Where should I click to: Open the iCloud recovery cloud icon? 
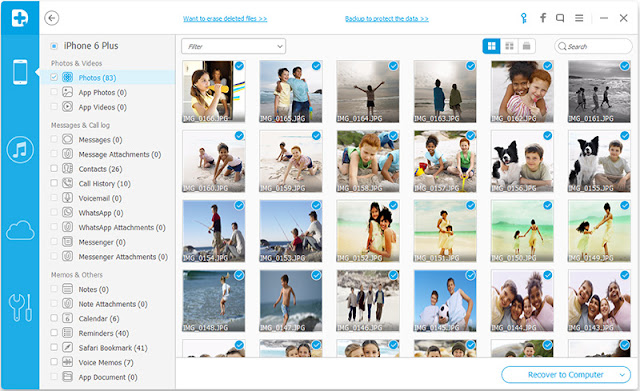(x=20, y=231)
